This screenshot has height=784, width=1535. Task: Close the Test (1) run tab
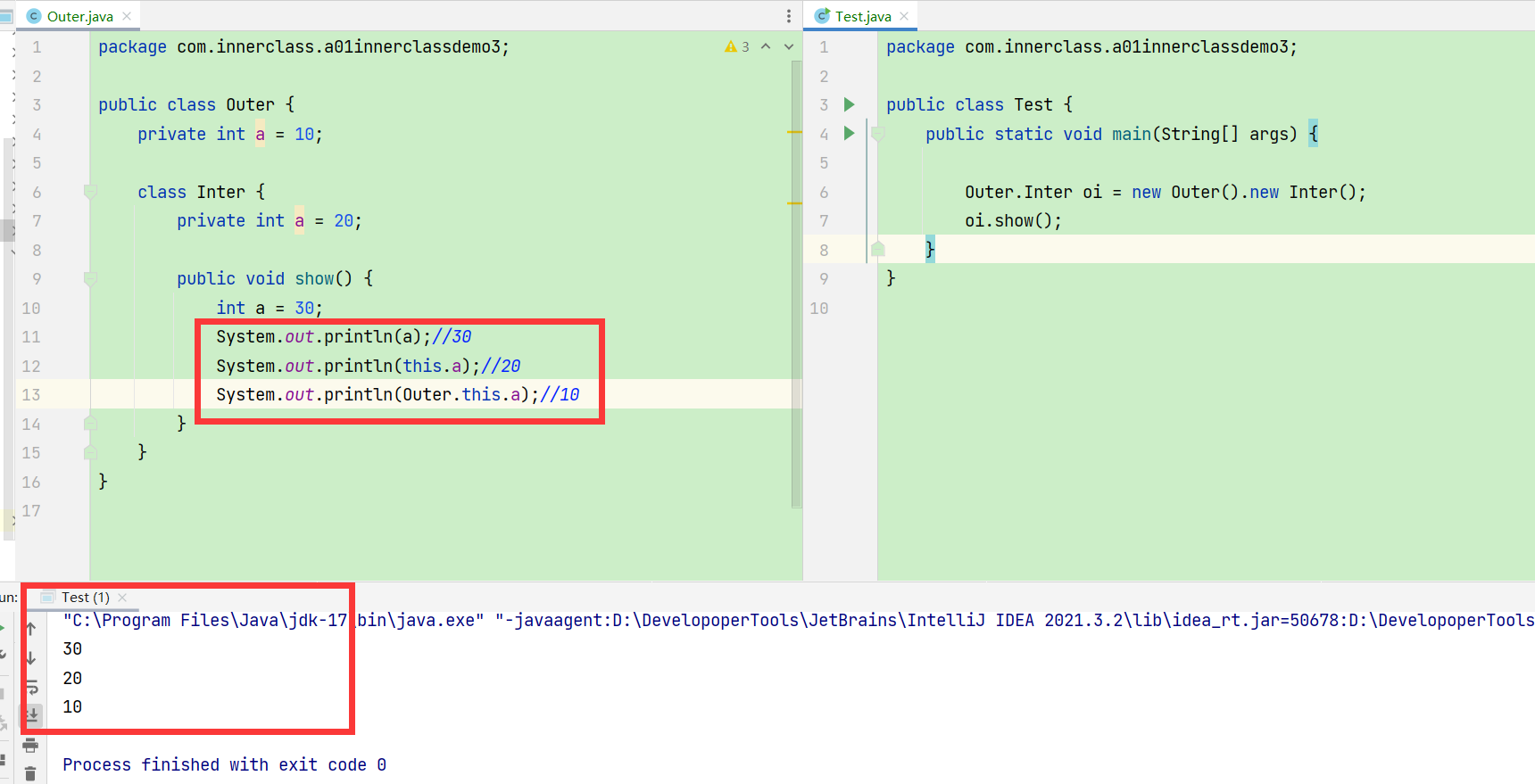122,598
